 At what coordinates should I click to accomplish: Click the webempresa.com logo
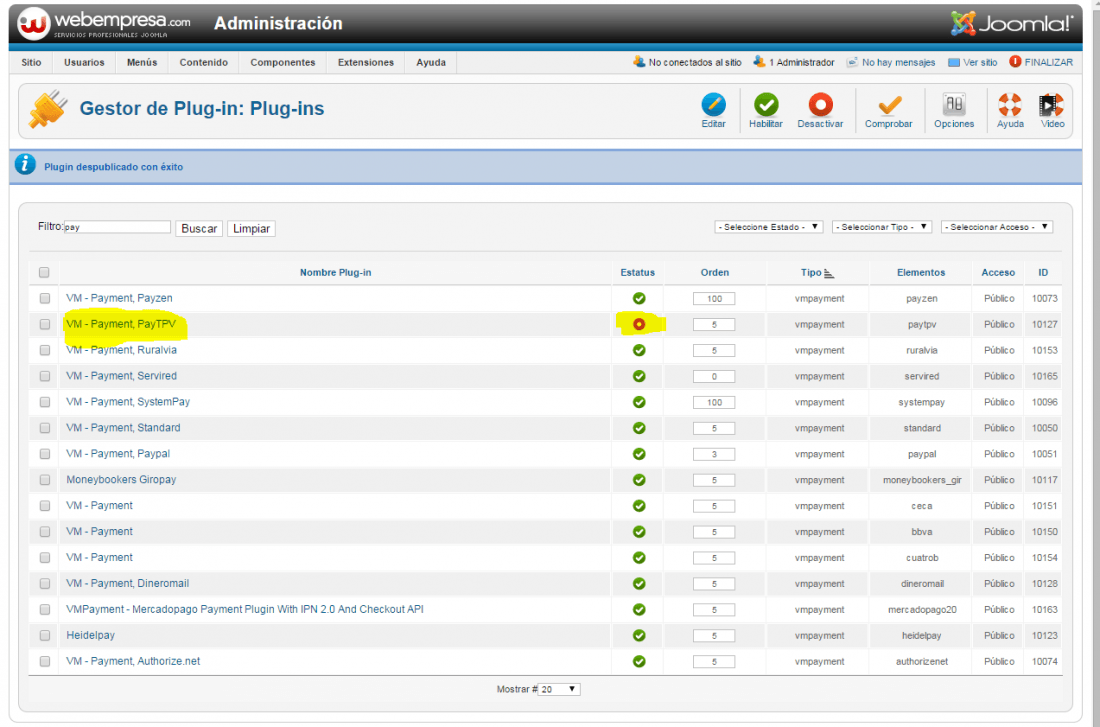(x=105, y=23)
